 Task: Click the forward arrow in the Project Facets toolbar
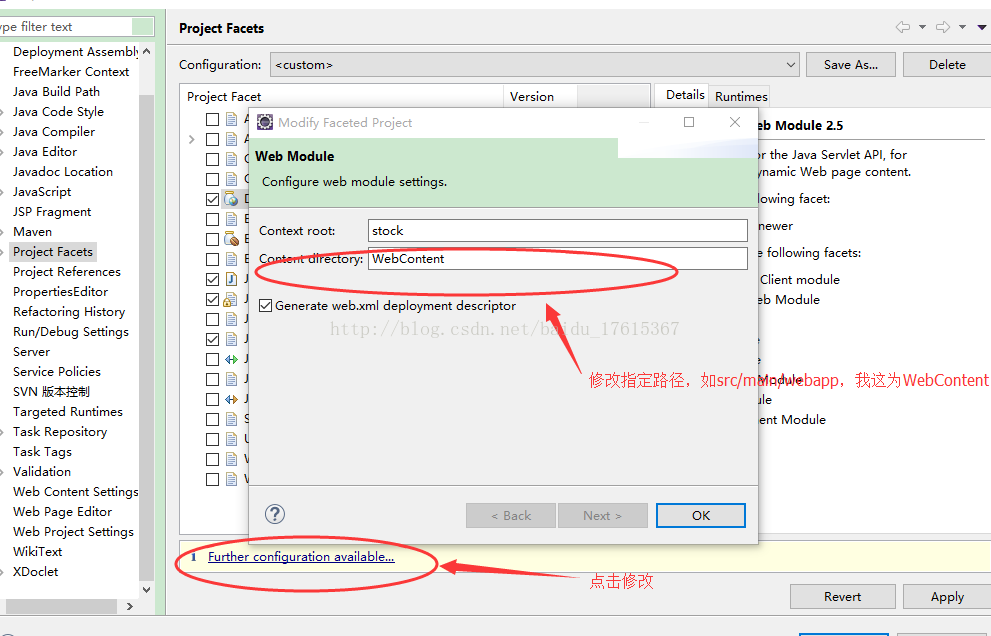[x=943, y=27]
